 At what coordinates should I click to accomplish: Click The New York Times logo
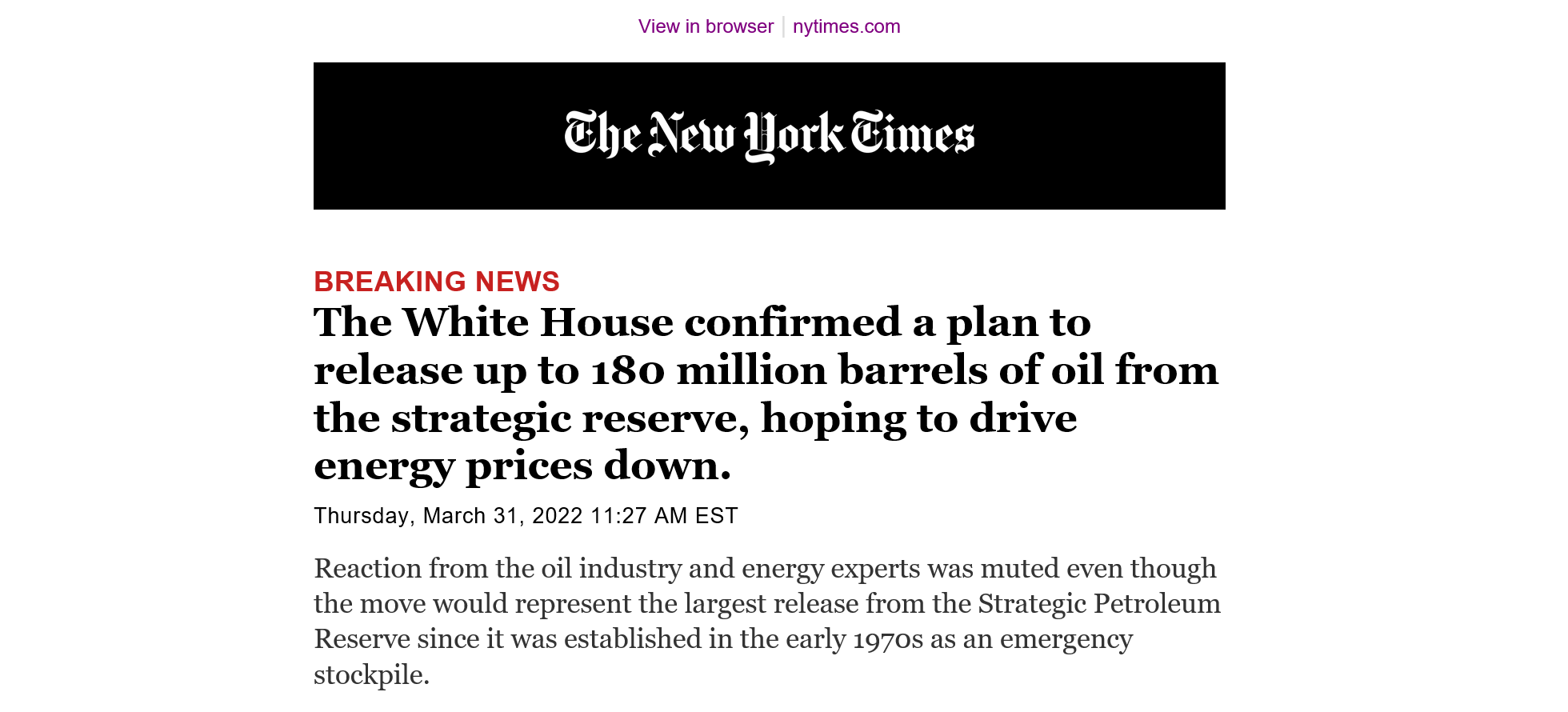769,136
